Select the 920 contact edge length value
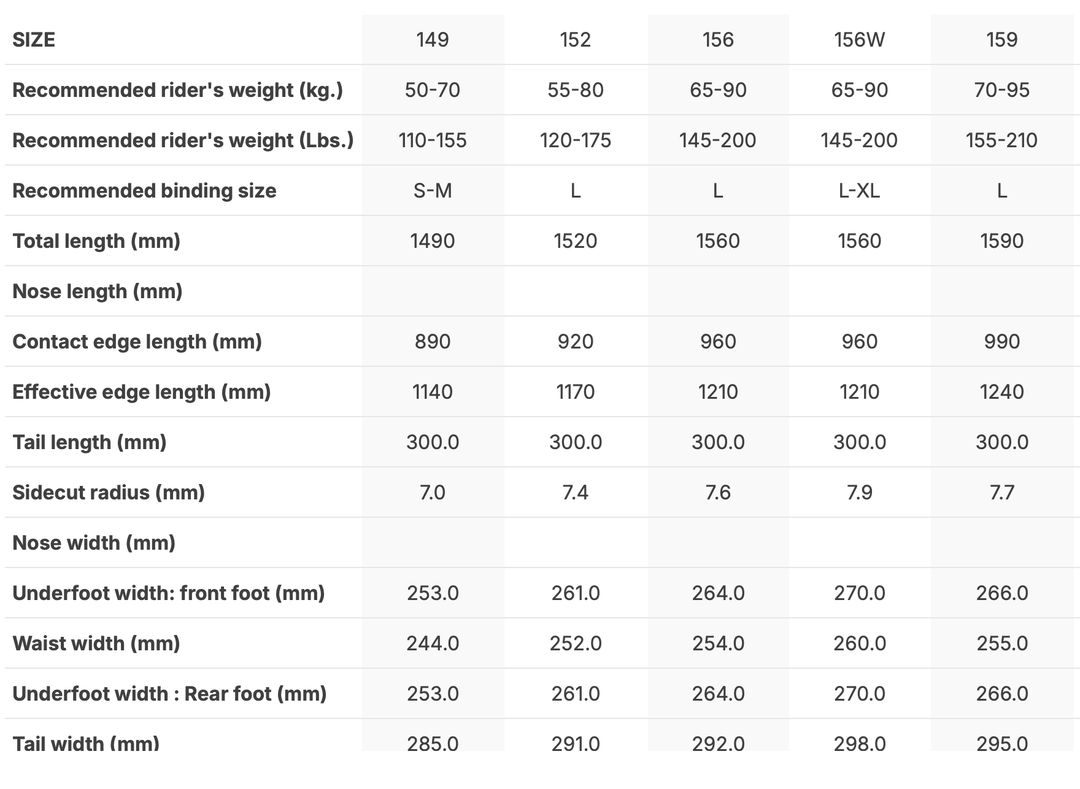 coord(575,341)
